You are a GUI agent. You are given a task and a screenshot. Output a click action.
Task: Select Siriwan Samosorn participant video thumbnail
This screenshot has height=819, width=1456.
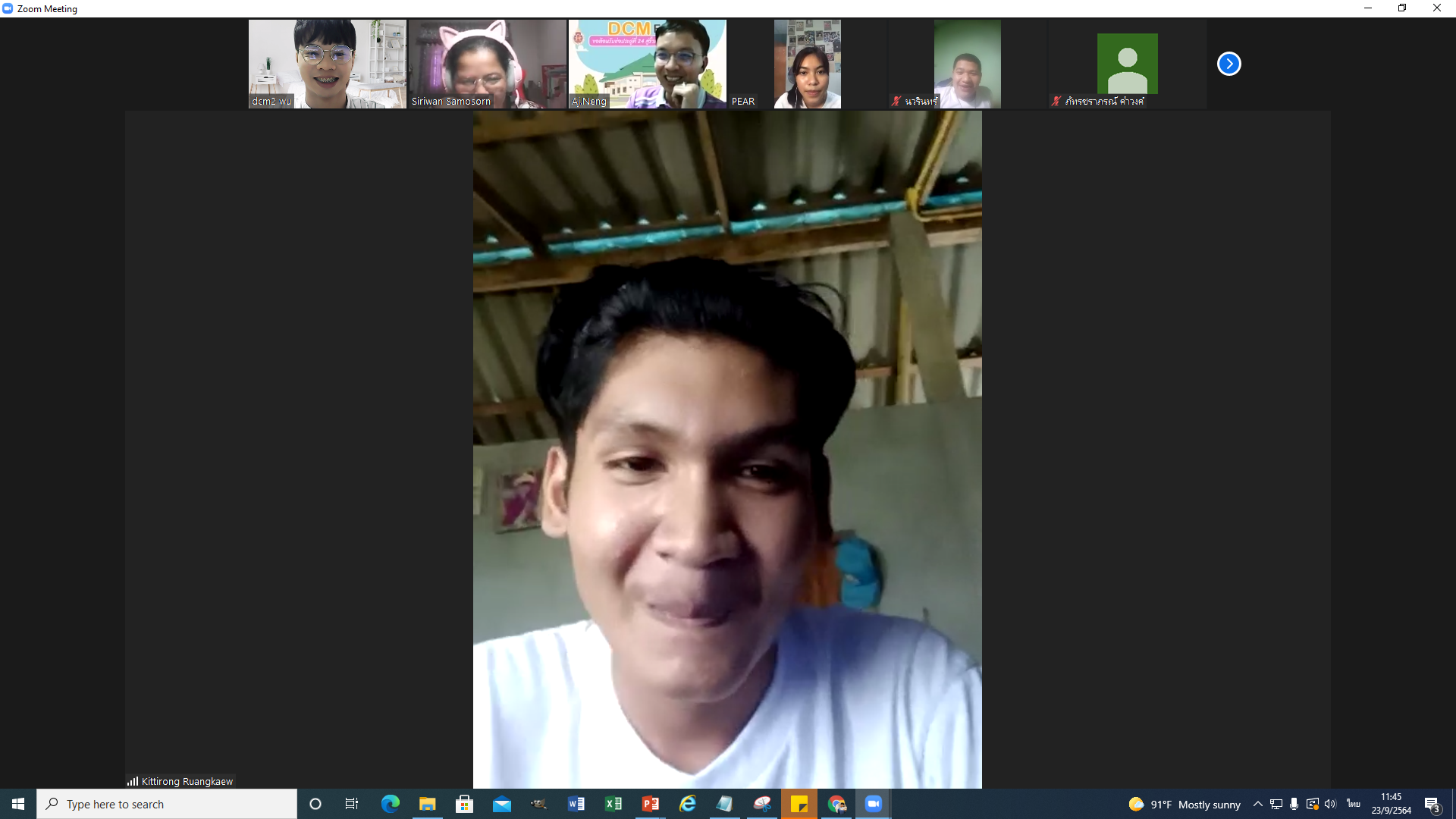click(x=488, y=64)
